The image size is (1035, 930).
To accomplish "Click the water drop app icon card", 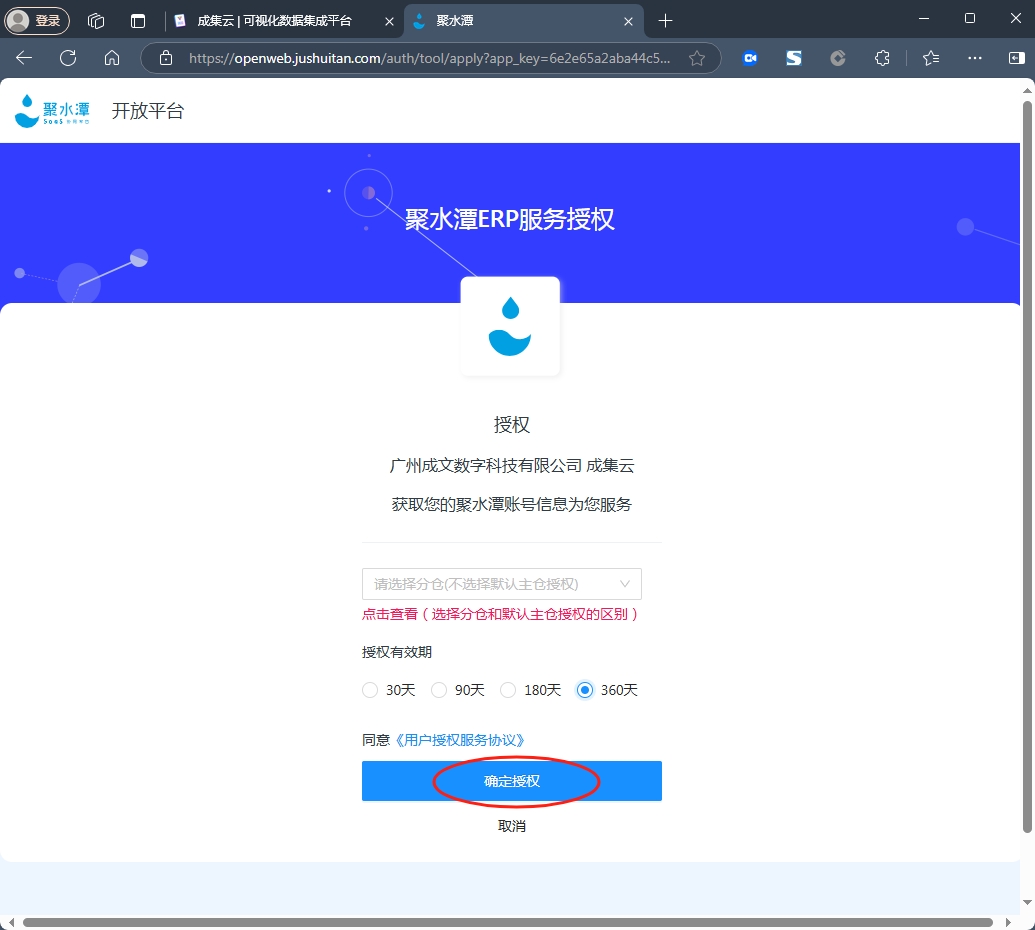I will pos(510,326).
